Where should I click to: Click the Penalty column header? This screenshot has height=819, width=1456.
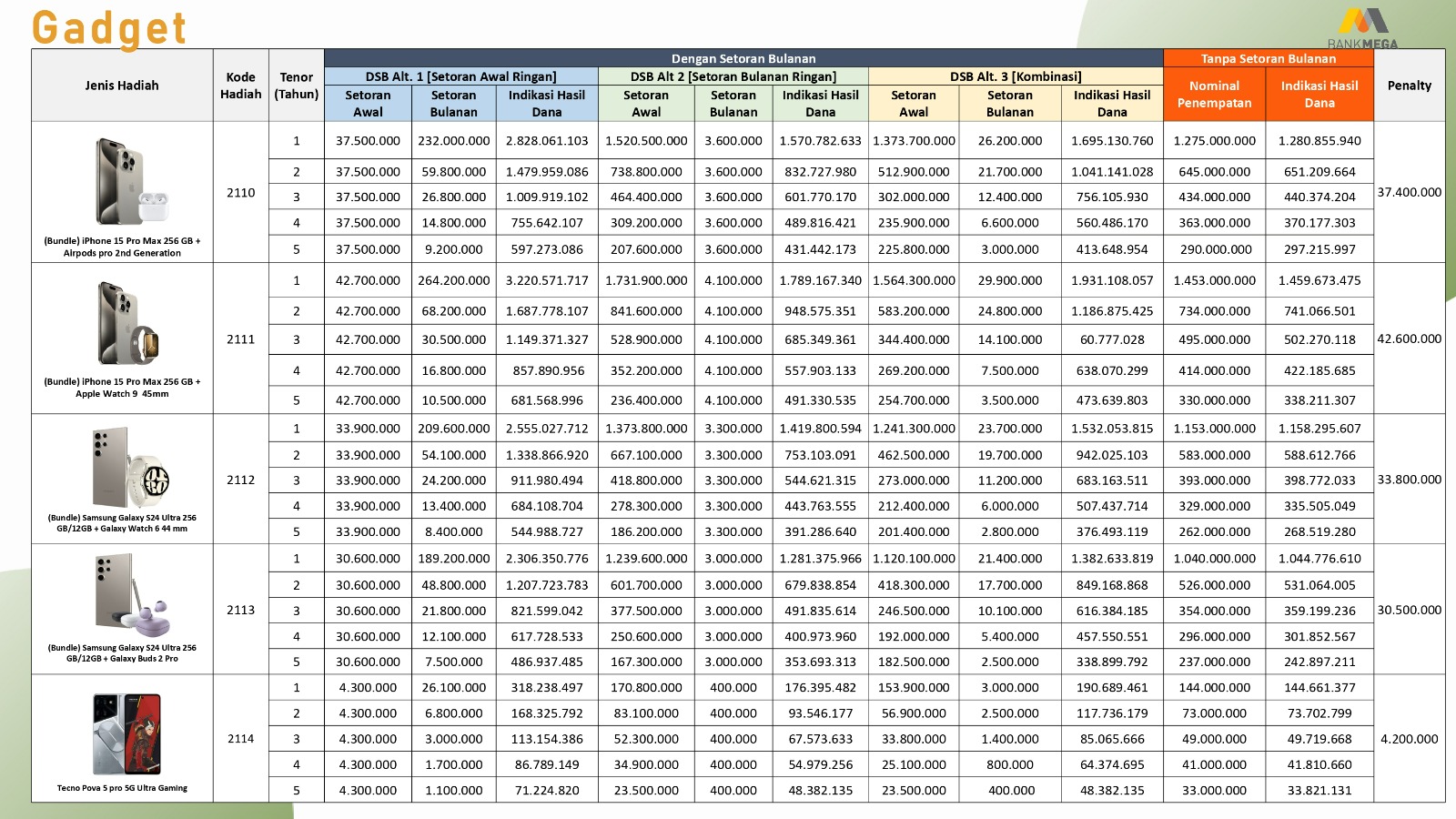(x=1409, y=86)
